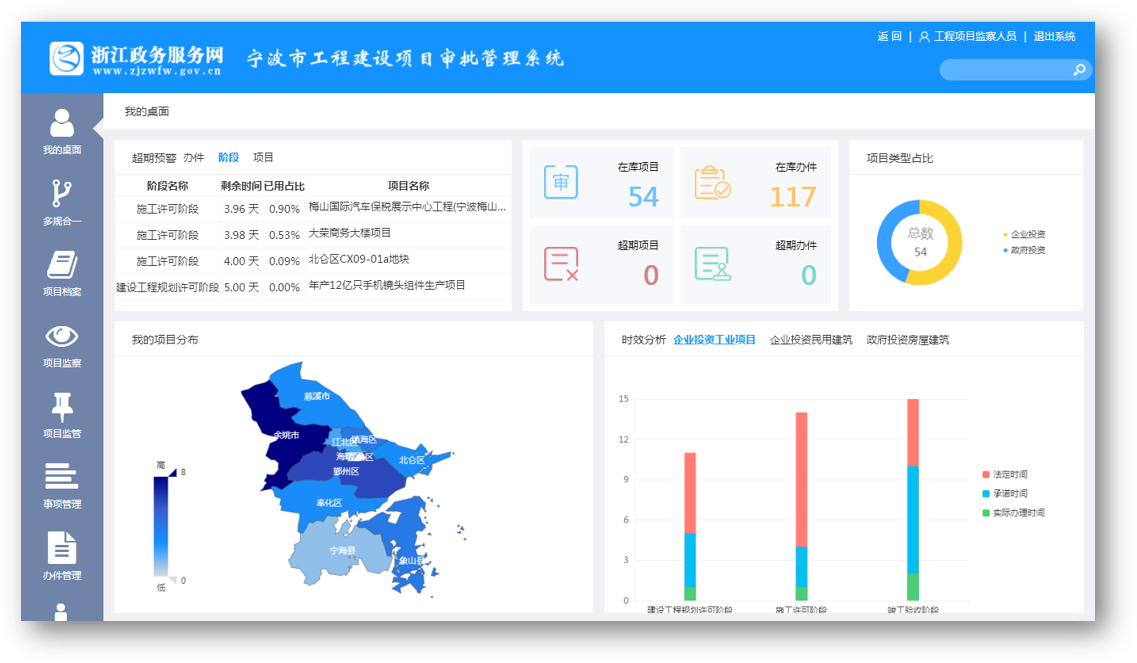Open 我的桌面 sidebar icon
This screenshot has height=663, width=1137.
click(62, 124)
